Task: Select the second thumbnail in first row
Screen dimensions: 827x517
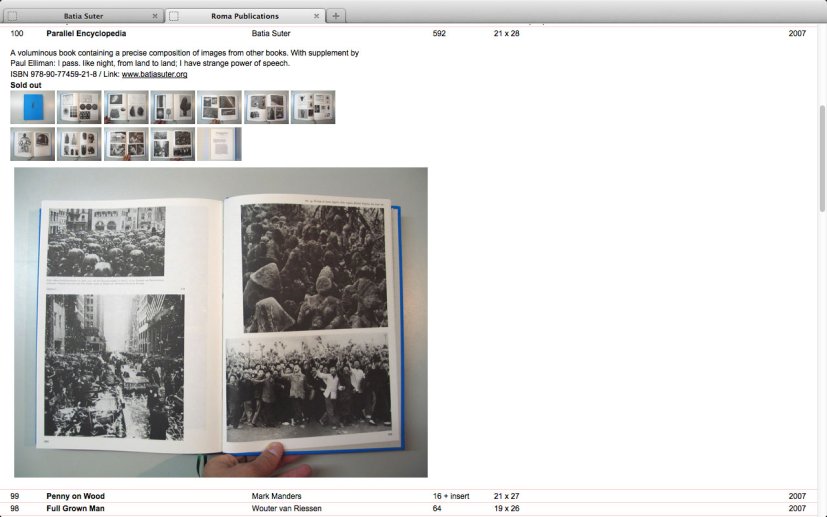Action: click(x=79, y=107)
